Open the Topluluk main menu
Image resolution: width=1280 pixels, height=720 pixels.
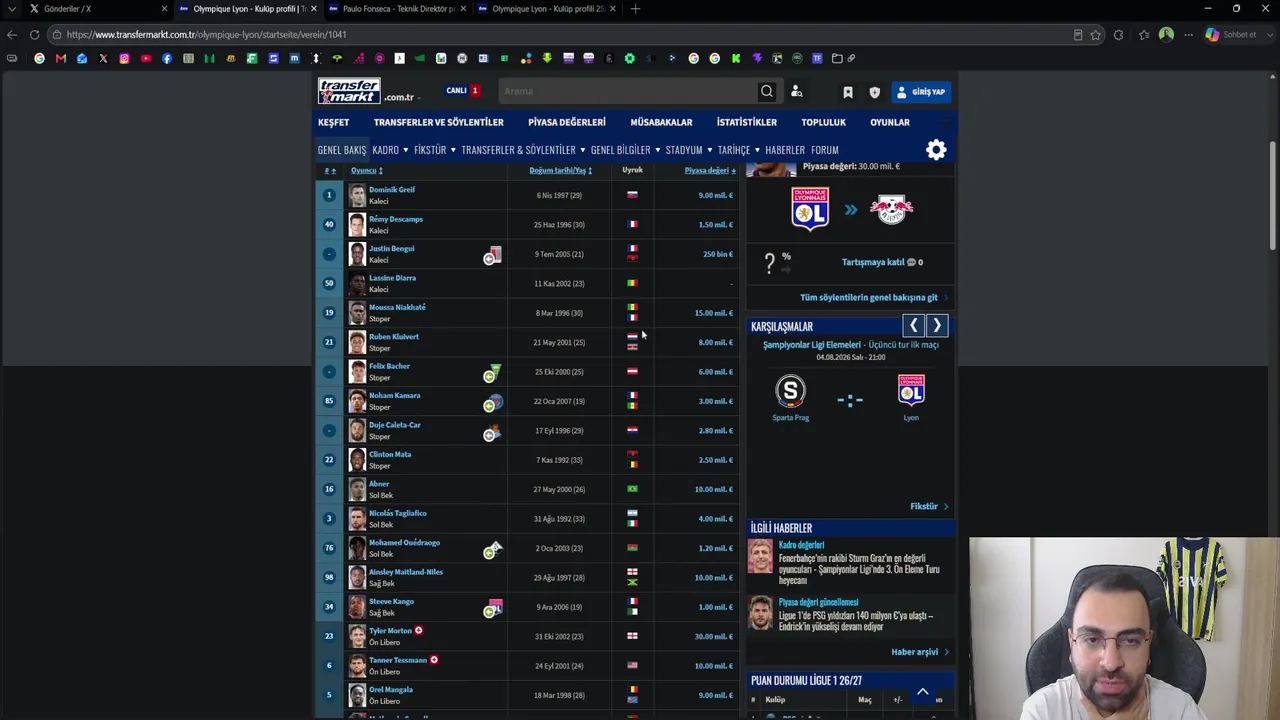pos(824,122)
